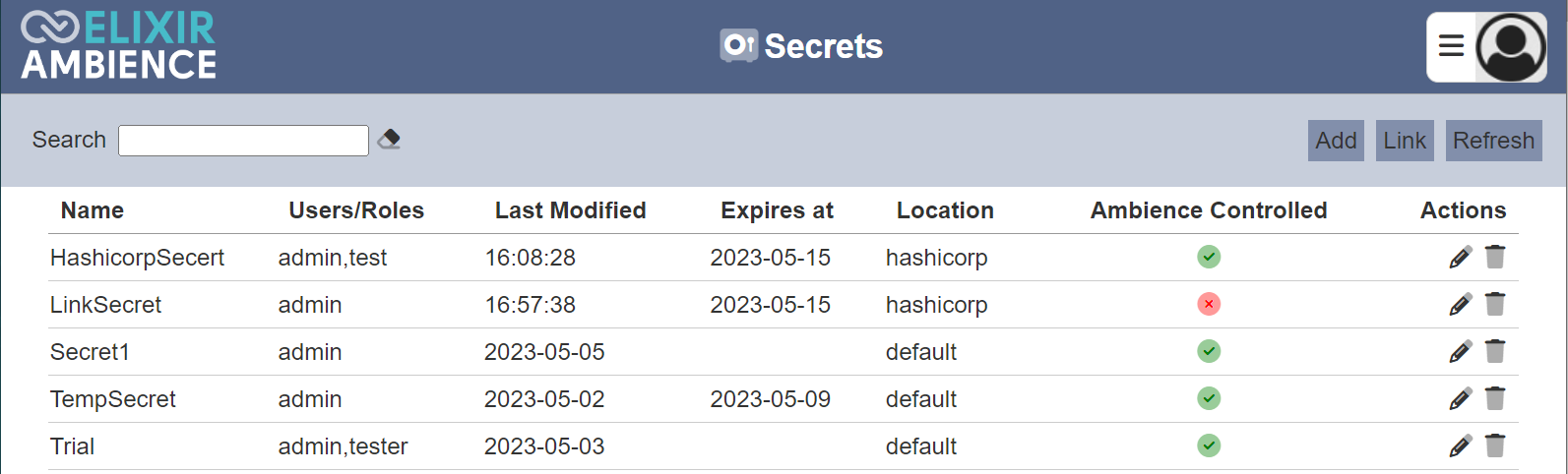The width and height of the screenshot is (1568, 474).
Task: Delete the HashicorpSecert secret via trash icon
Action: pos(1495,257)
